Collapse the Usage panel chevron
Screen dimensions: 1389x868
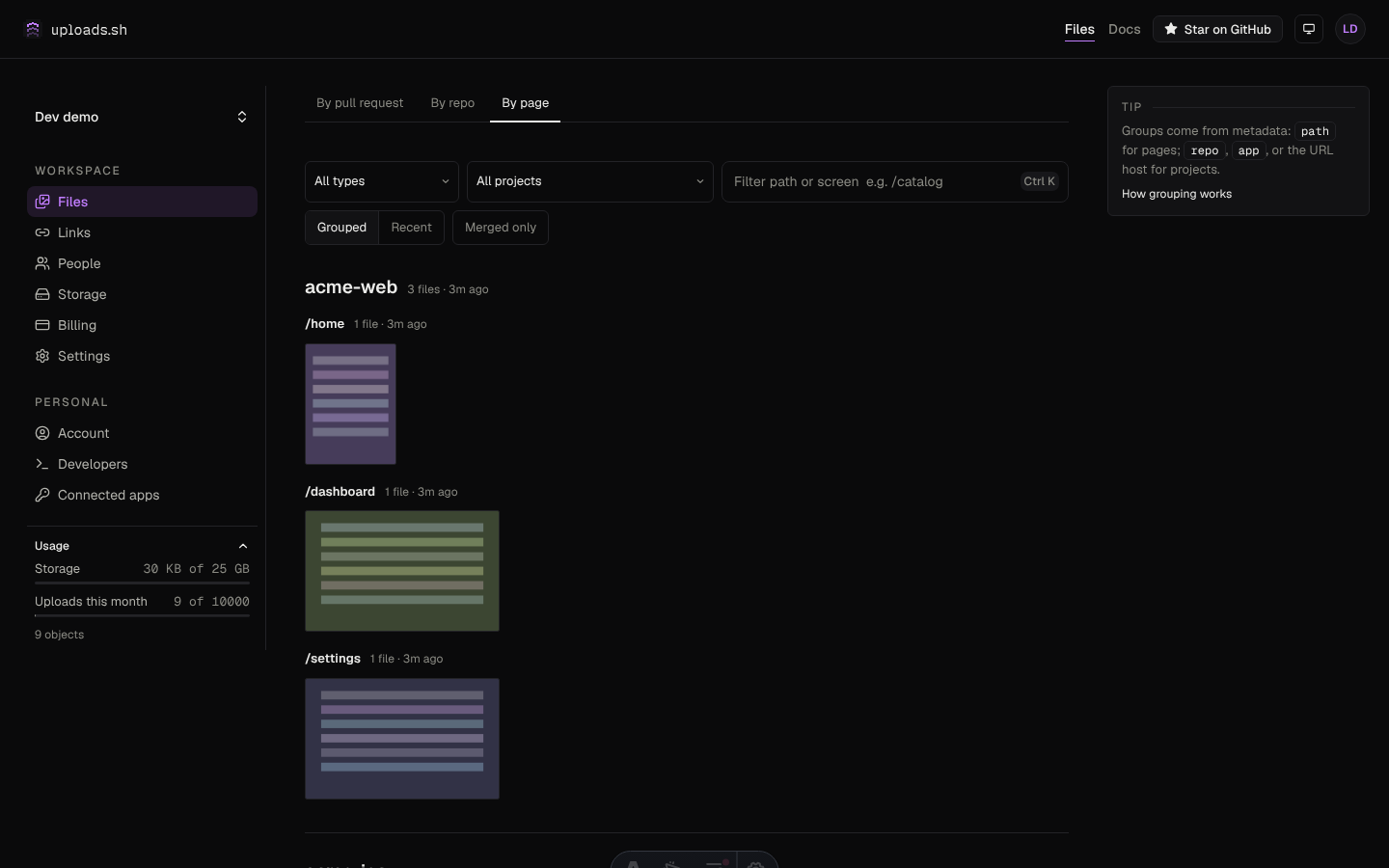pos(242,546)
